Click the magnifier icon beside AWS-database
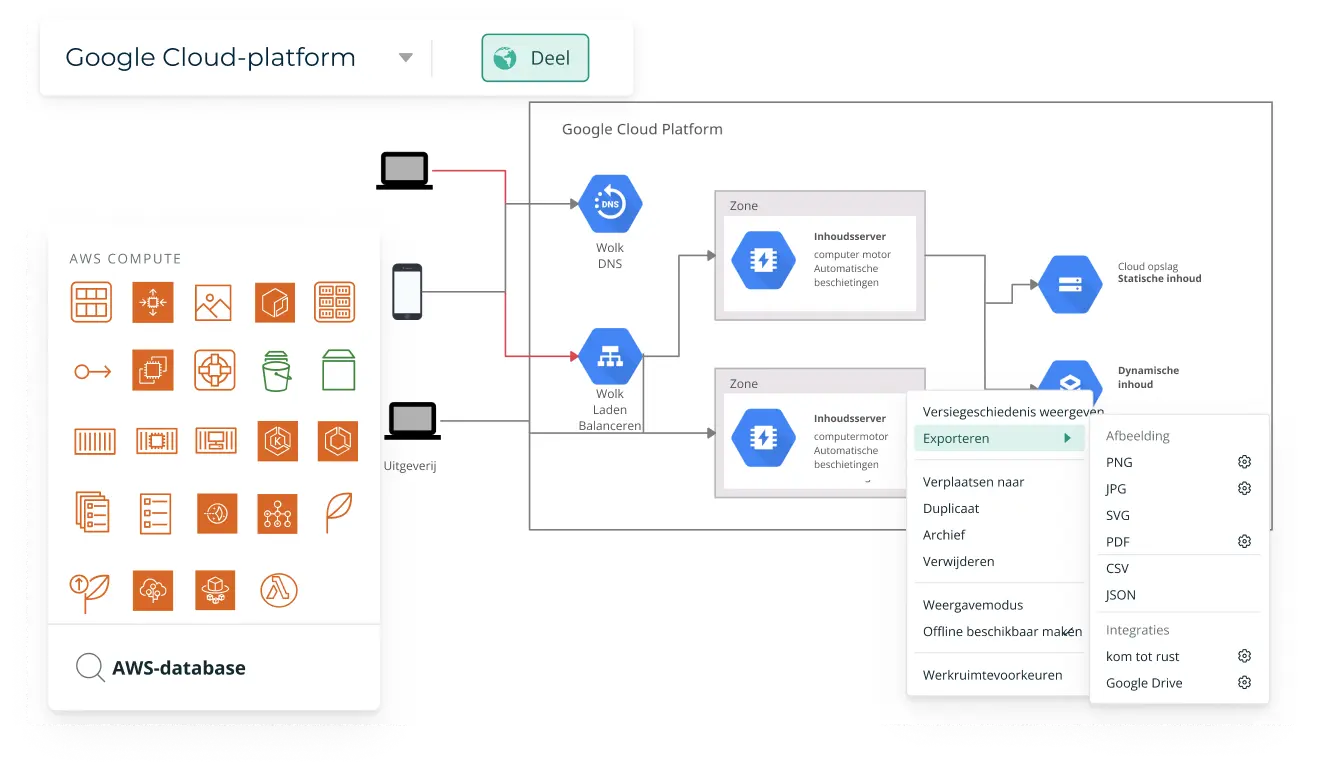 (x=90, y=667)
